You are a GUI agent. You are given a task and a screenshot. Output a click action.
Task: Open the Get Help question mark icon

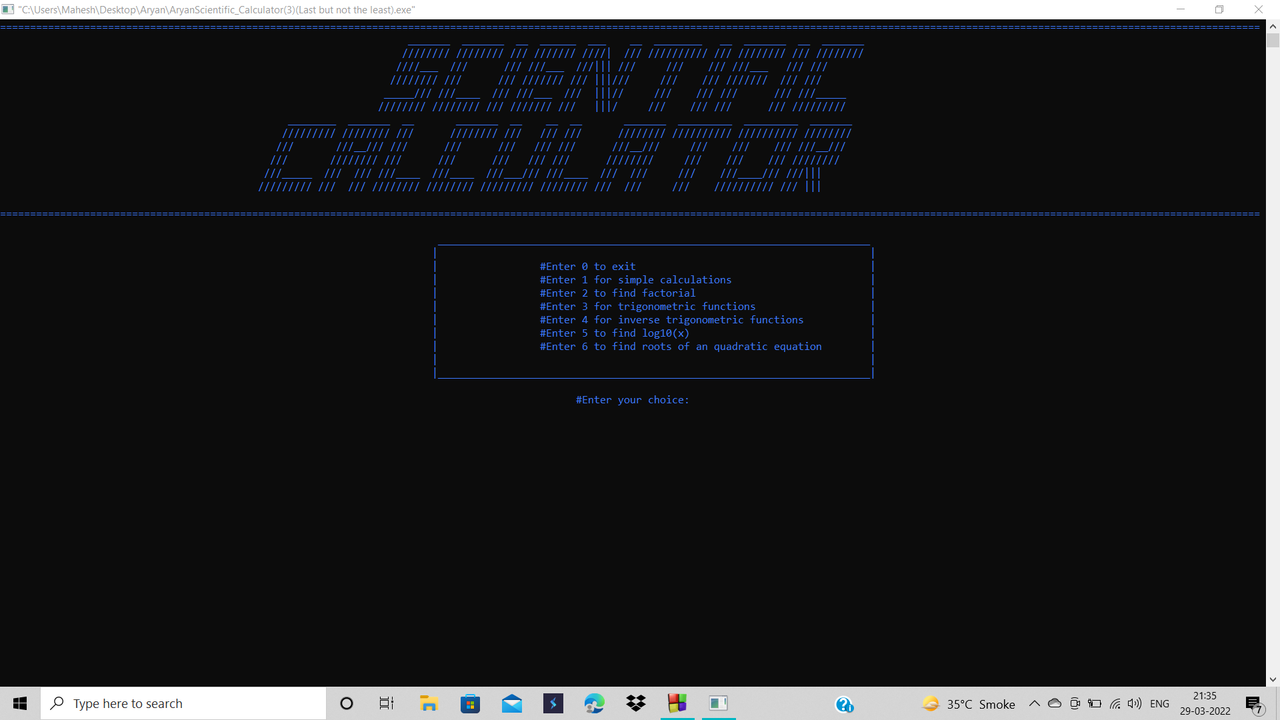[x=844, y=704]
